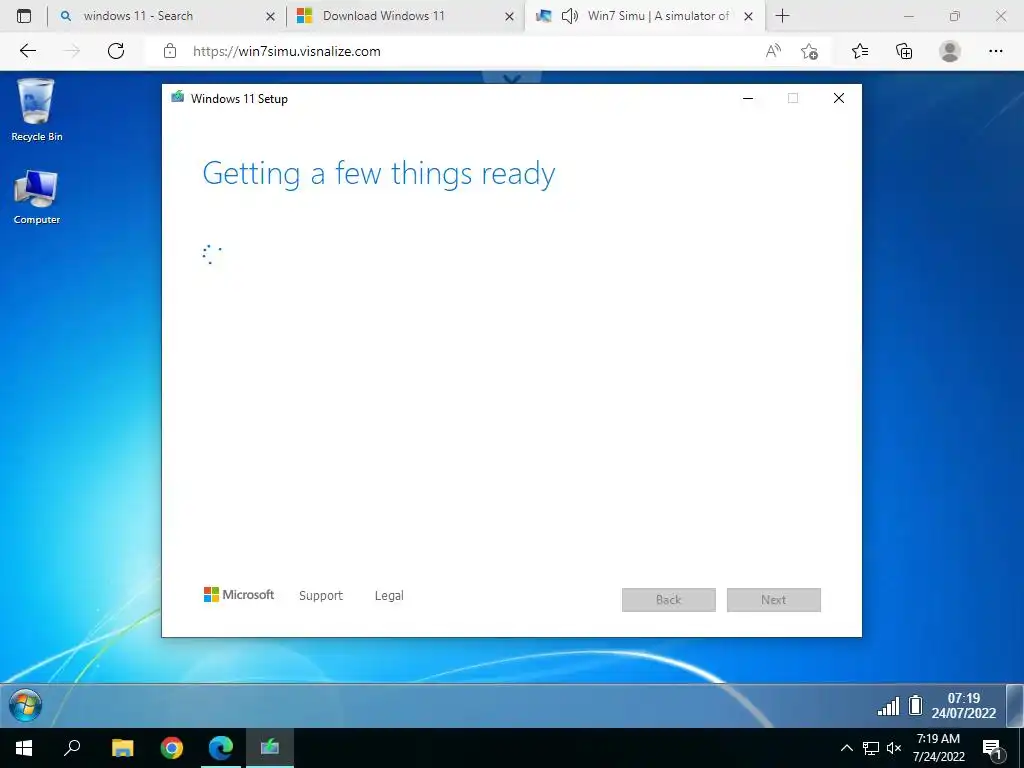Open Edge Settings and more menu
The image size is (1024, 768).
point(995,51)
